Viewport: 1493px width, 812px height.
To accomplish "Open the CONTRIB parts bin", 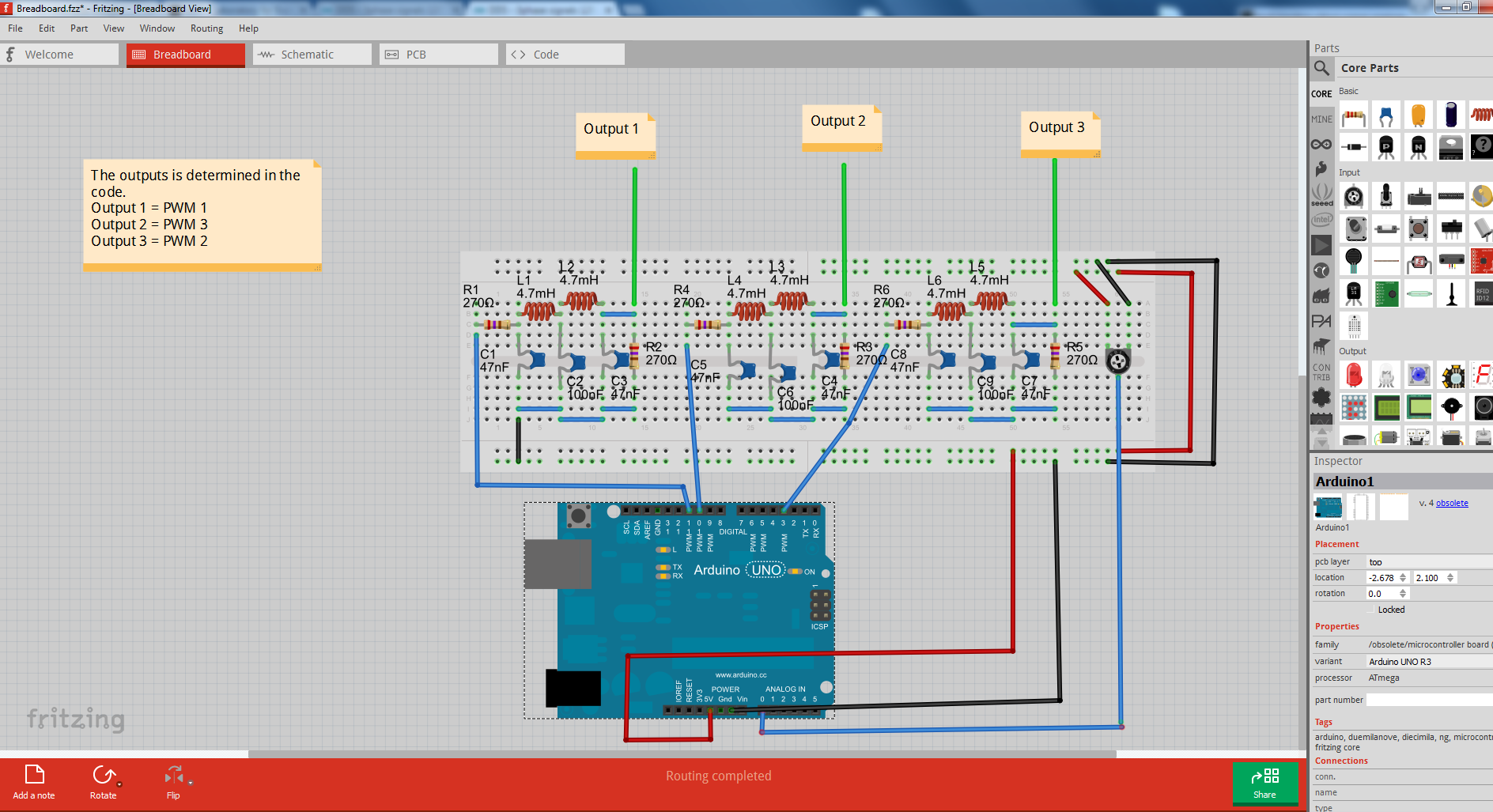I will click(1321, 372).
